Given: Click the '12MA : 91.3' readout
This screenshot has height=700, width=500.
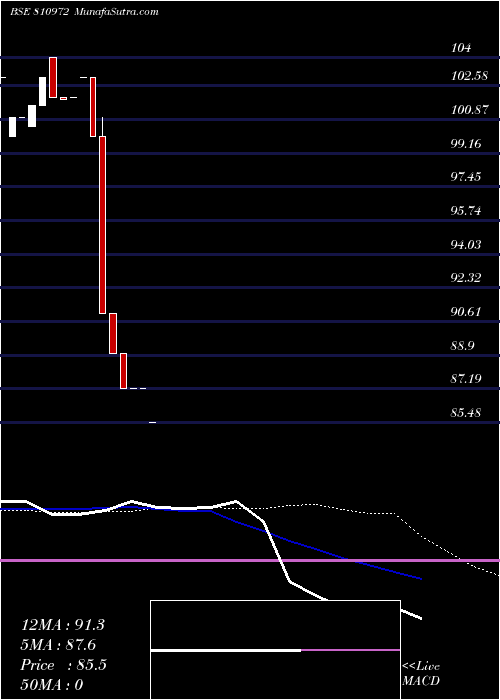Looking at the screenshot, I should [62, 625].
